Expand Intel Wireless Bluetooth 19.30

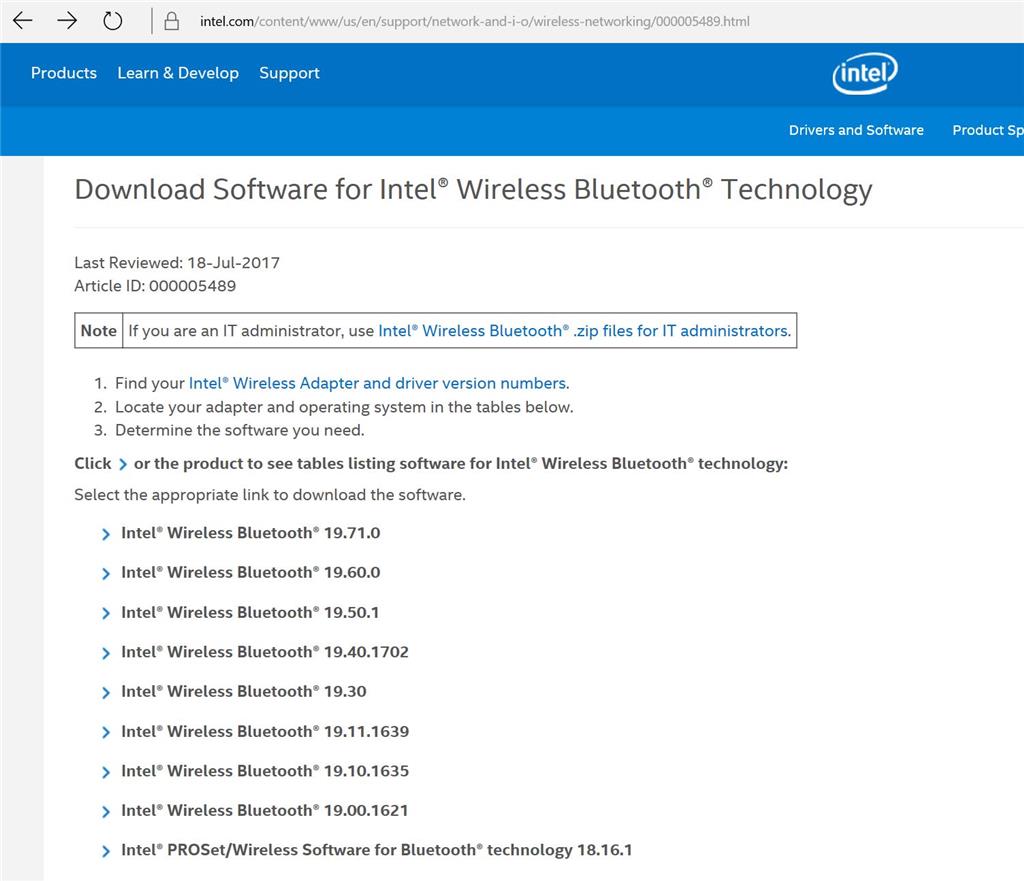click(x=244, y=691)
